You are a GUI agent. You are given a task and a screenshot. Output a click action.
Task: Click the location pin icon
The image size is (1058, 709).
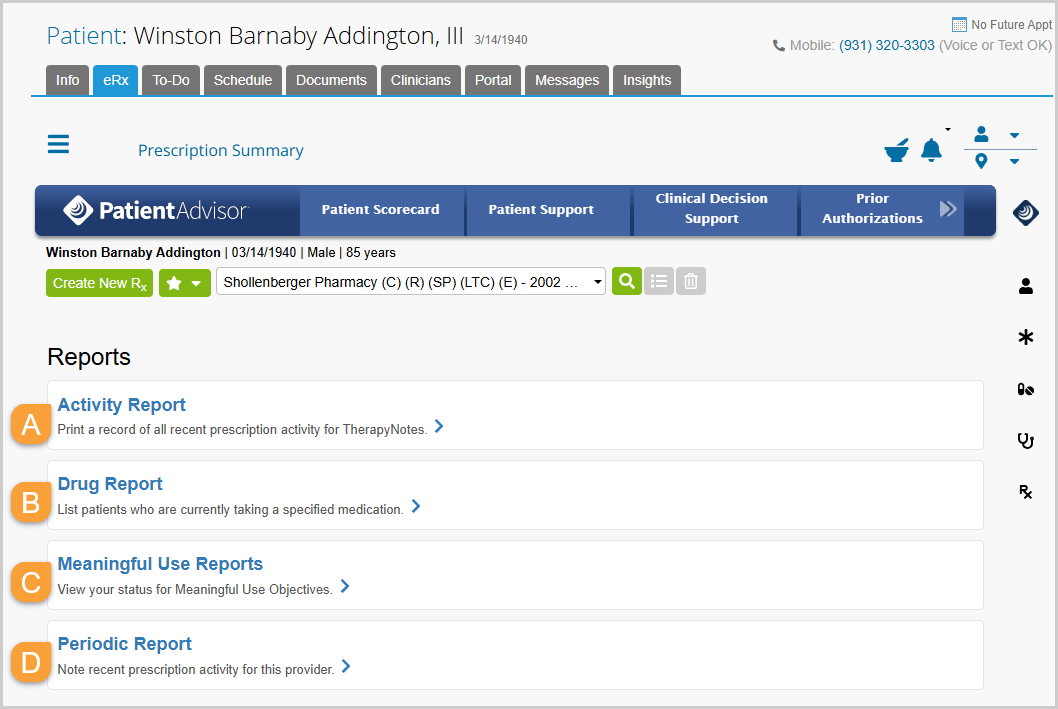(x=981, y=161)
